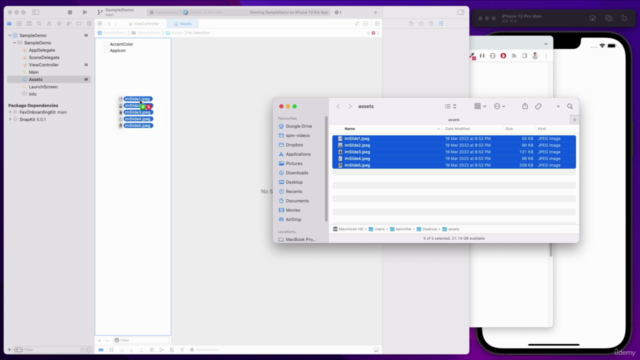Viewport: 640px width, 360px height.
Task: Click Simulator home button icon
Action: [593, 18]
